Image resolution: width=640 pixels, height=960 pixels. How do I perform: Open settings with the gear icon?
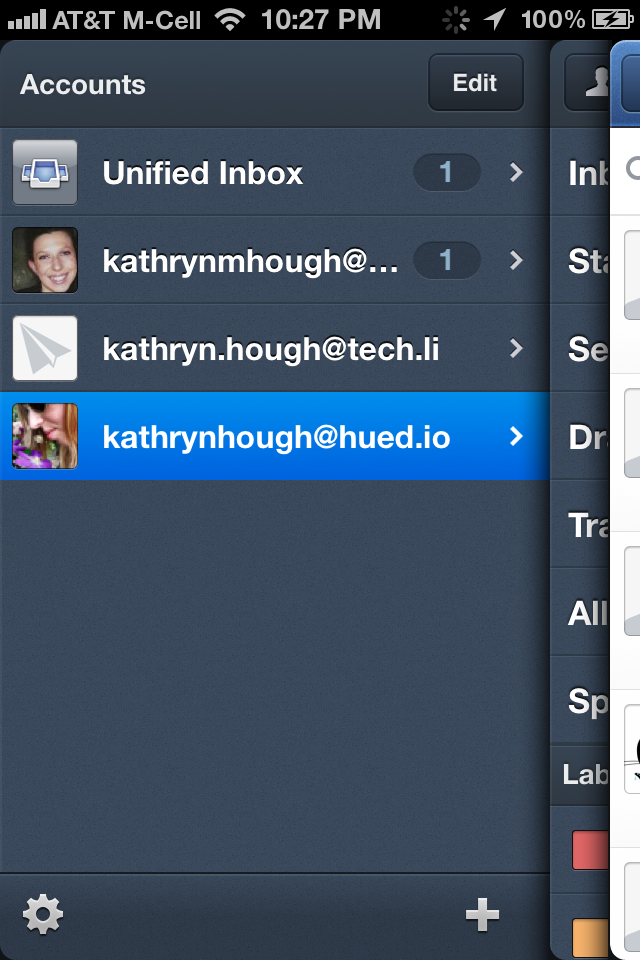pos(43,915)
